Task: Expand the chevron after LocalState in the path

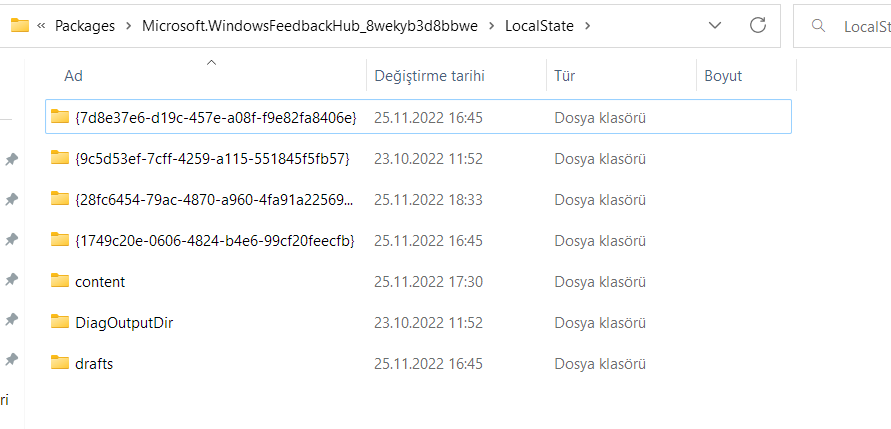Action: [x=587, y=26]
